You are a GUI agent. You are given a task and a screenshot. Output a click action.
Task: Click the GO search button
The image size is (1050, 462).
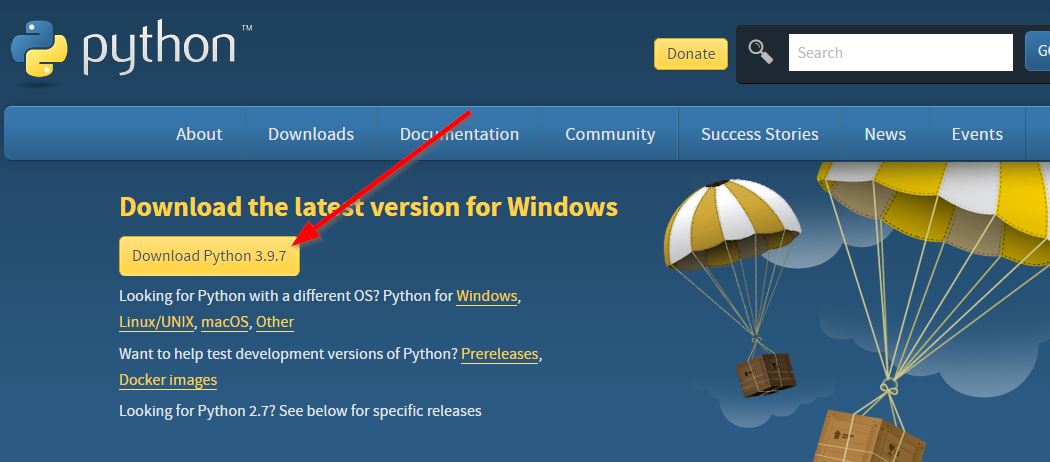[1039, 51]
